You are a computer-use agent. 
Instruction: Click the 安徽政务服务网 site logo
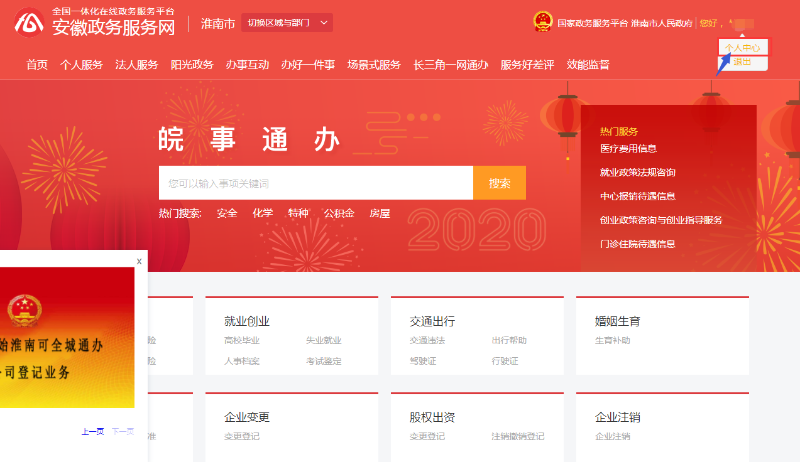pos(95,22)
